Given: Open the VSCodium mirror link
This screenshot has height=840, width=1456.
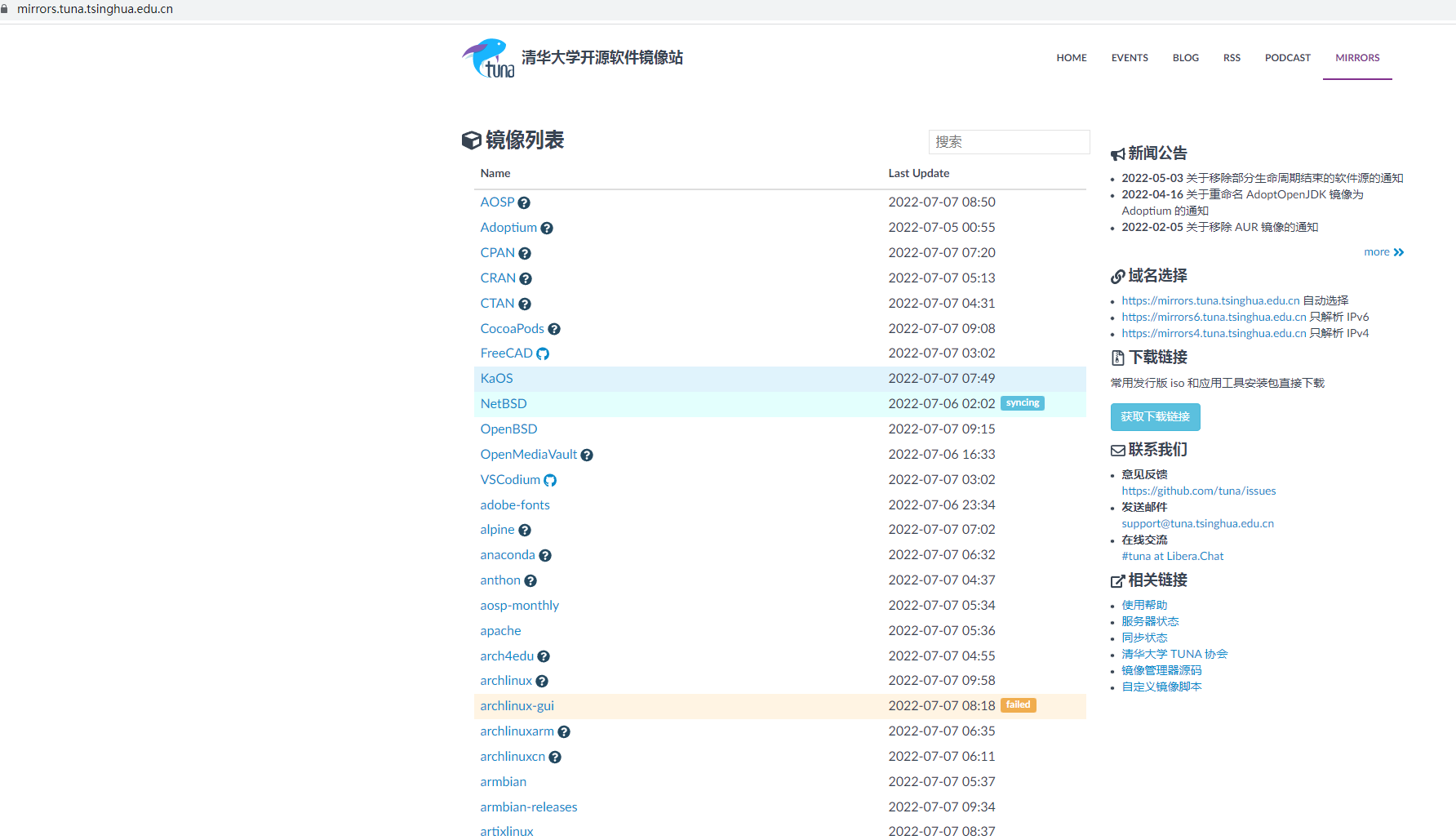Looking at the screenshot, I should 510,480.
